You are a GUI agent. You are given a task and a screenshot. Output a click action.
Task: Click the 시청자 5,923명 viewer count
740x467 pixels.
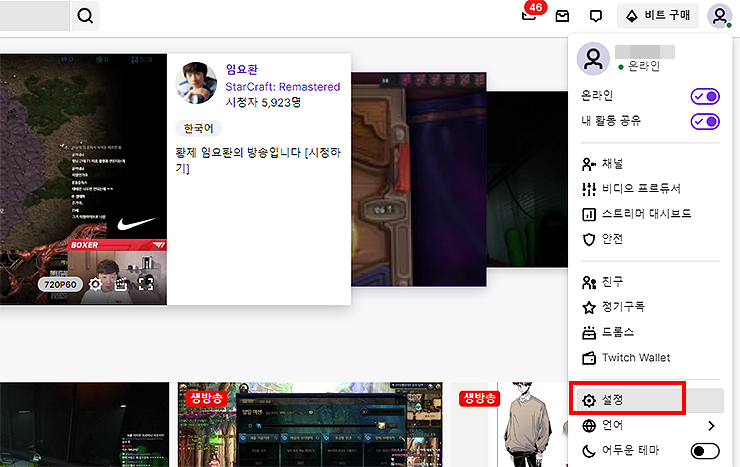(263, 102)
